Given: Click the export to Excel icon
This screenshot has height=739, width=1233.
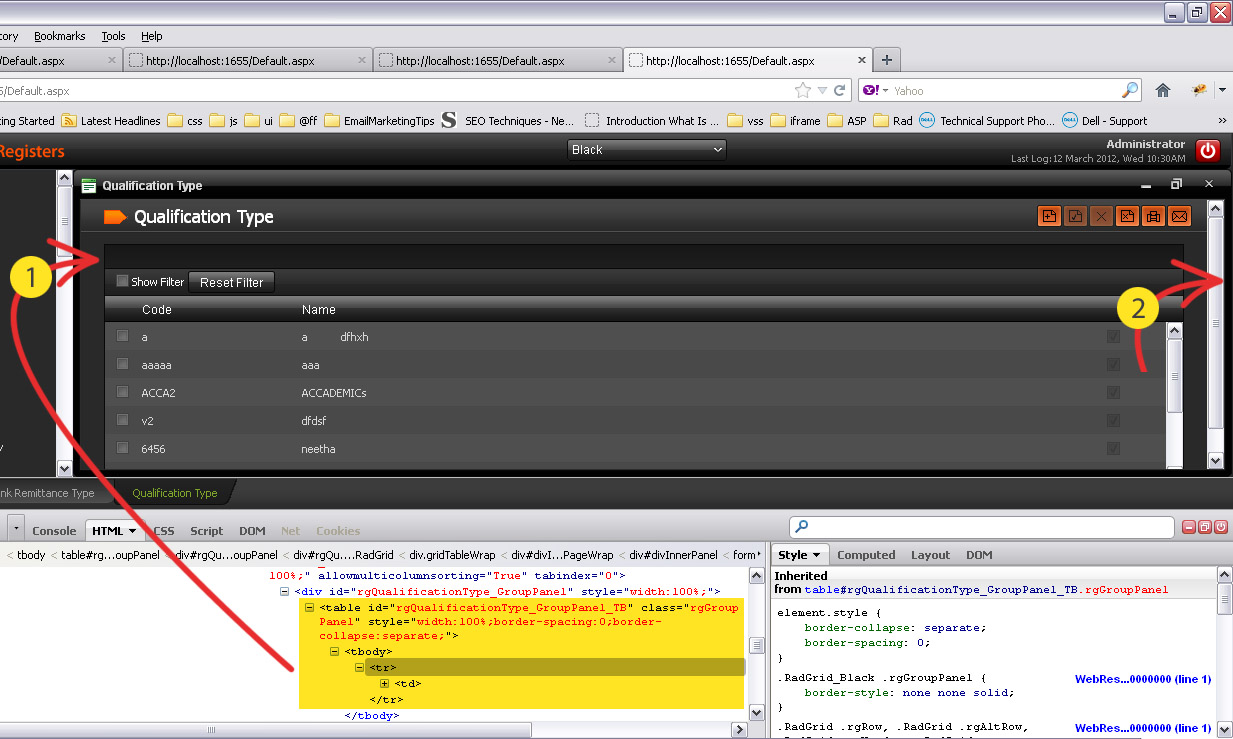Looking at the screenshot, I should coord(1127,215).
